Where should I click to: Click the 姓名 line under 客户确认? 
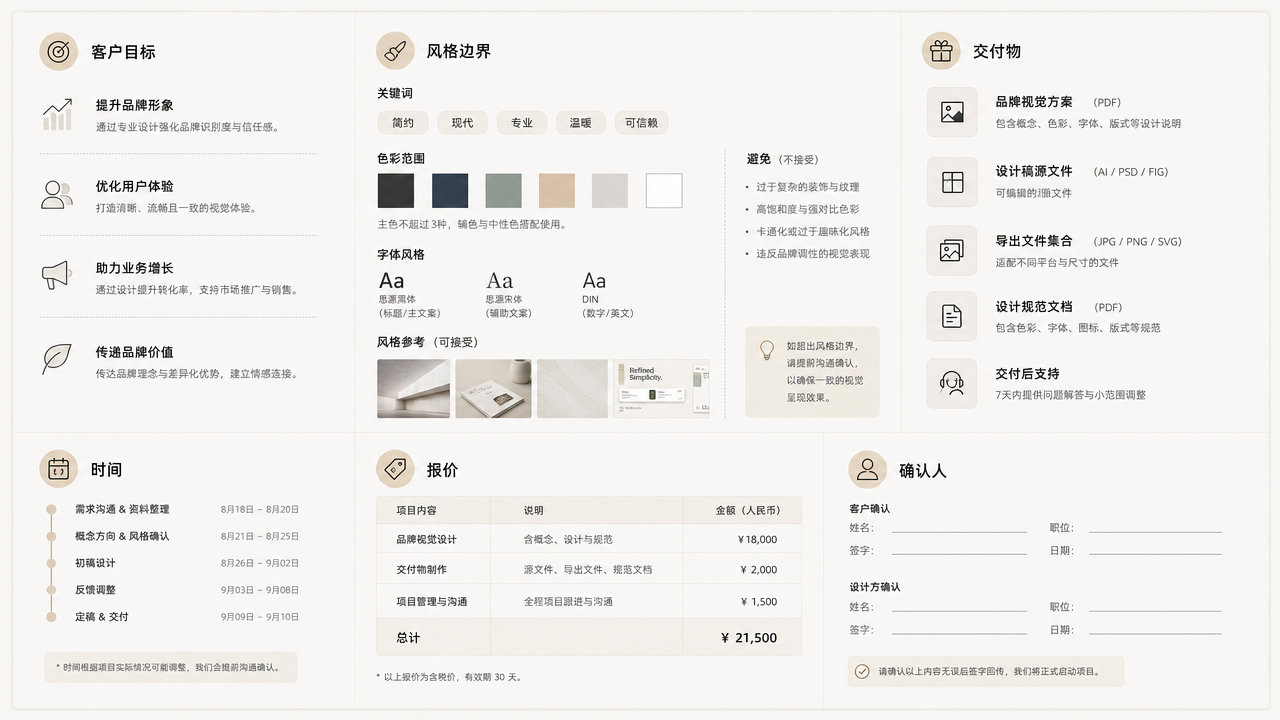959,529
